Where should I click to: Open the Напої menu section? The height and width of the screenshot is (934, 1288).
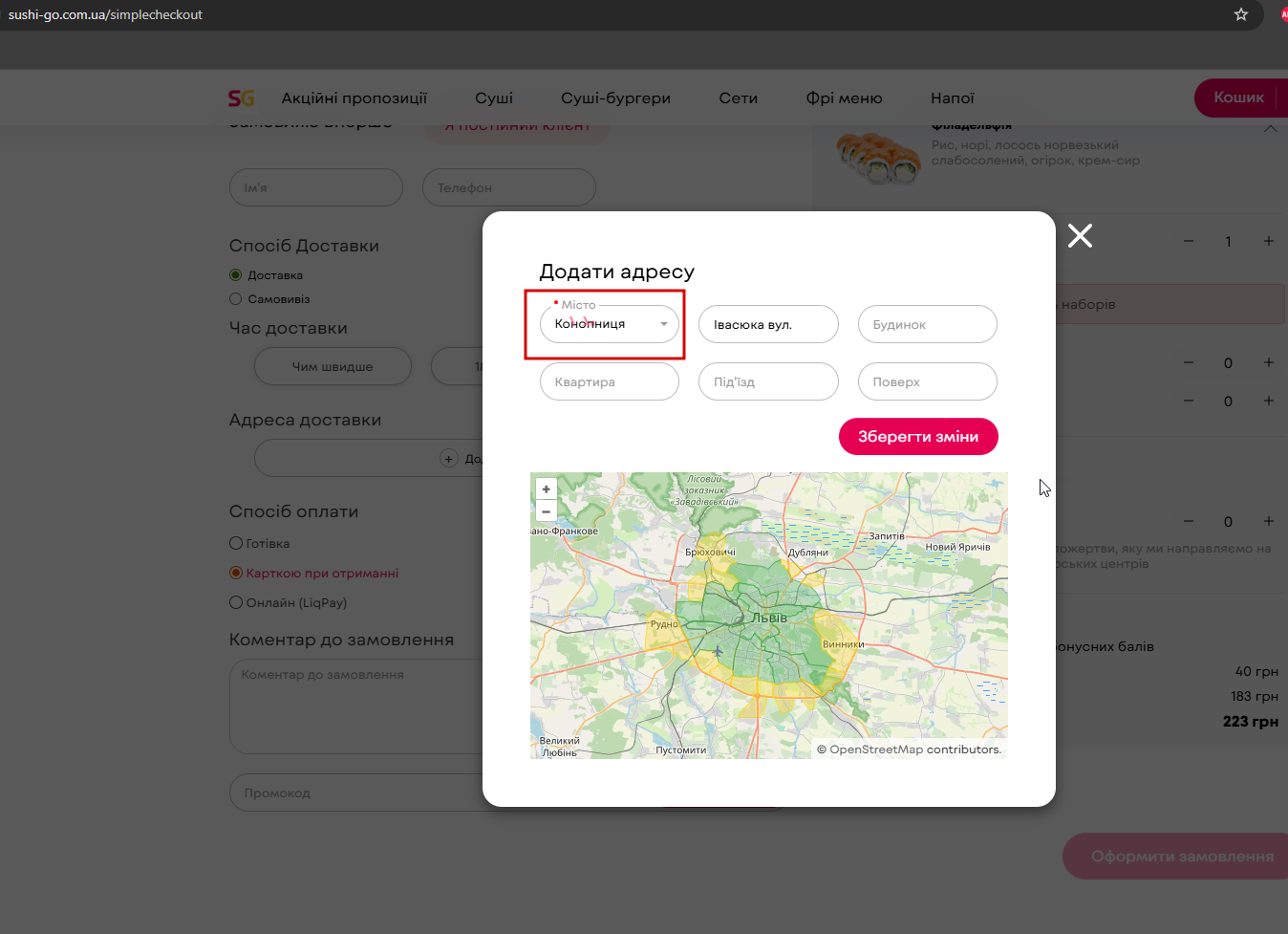click(953, 98)
